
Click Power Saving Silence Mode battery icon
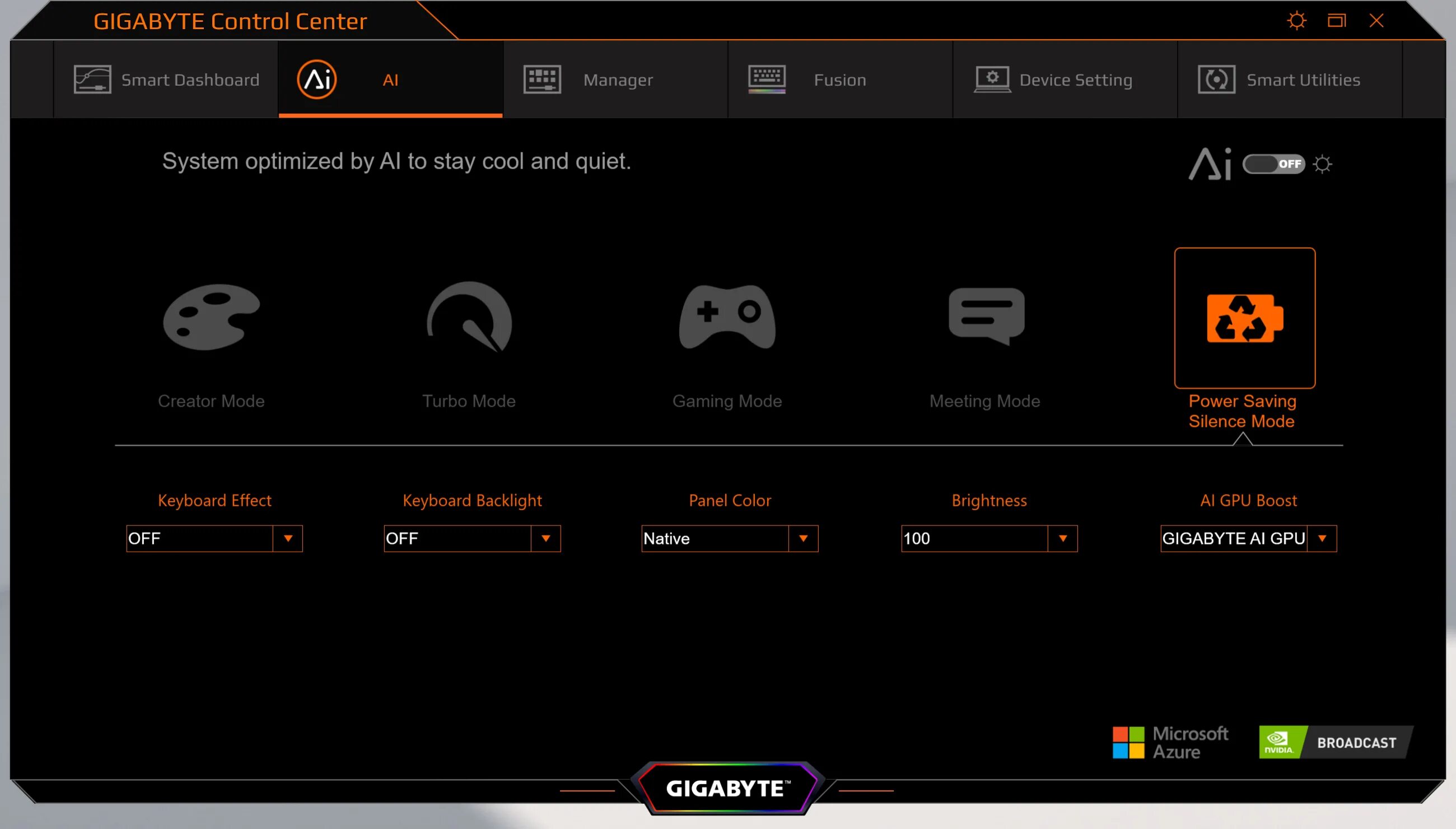coord(1244,318)
